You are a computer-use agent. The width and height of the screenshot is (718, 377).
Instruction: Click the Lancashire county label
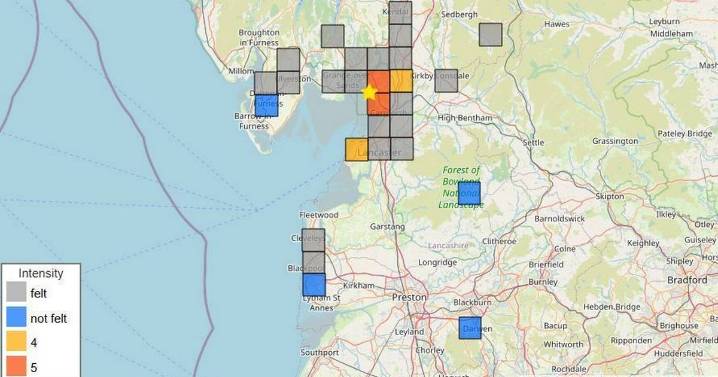[448, 246]
